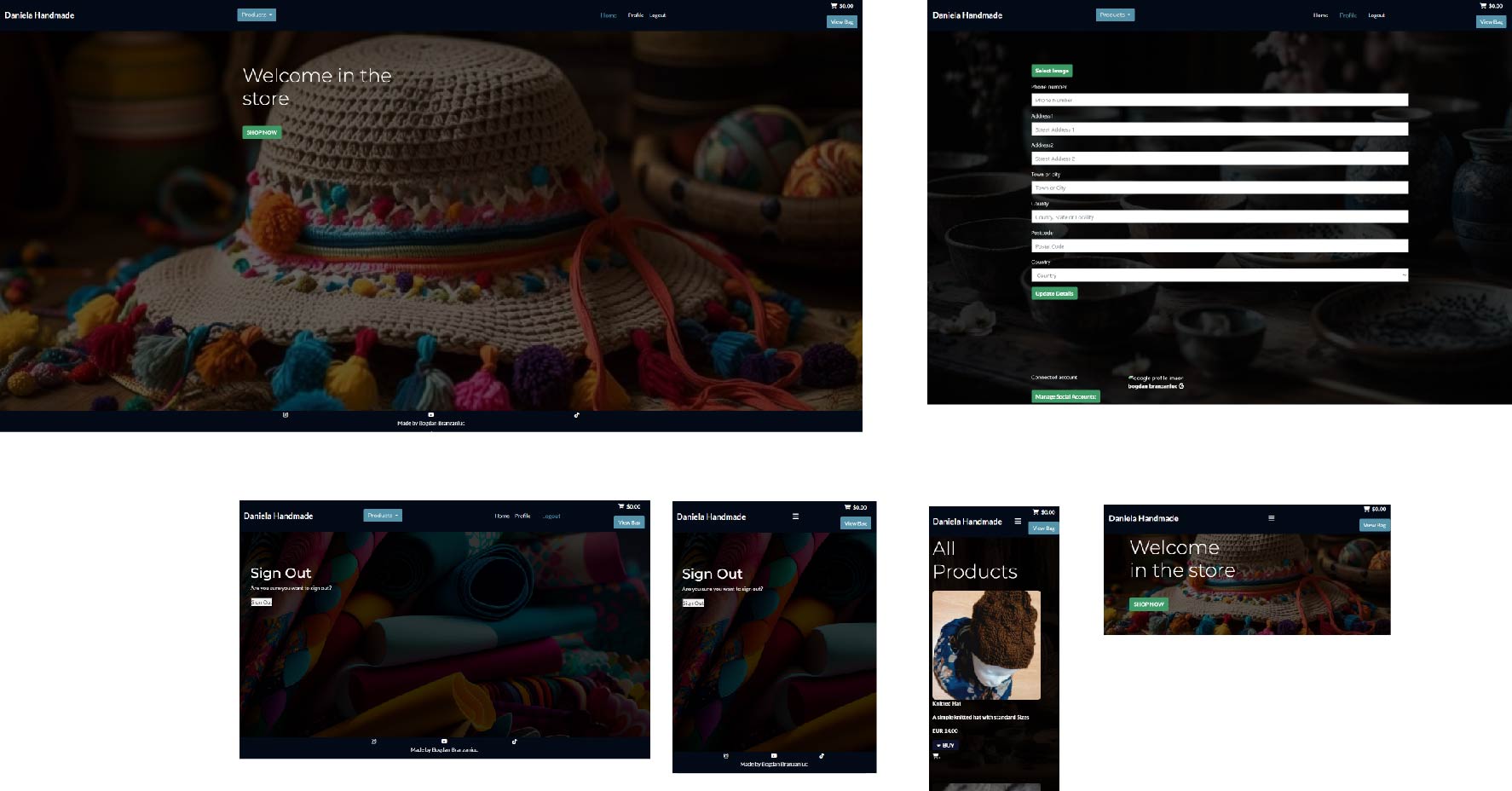
Task: Click into the Phone number input field
Action: click(1219, 100)
